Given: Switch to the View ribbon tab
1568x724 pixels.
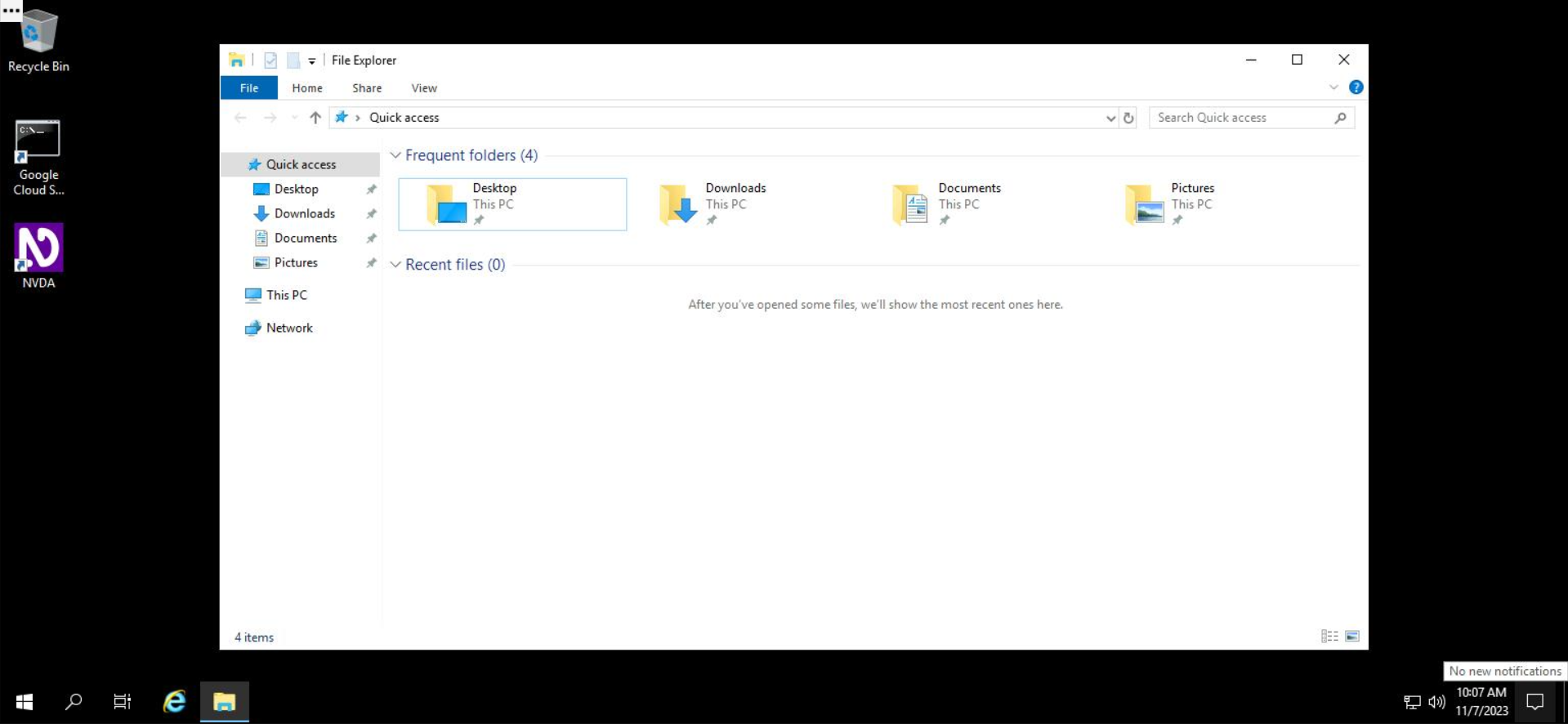Looking at the screenshot, I should (424, 87).
